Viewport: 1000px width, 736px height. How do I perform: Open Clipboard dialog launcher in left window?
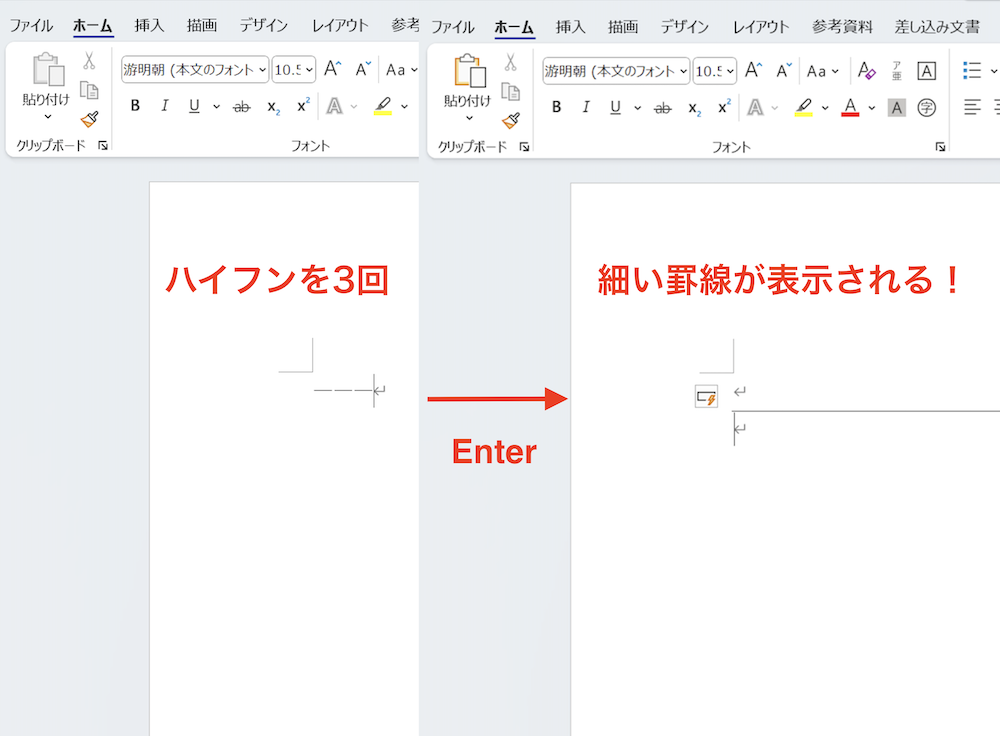(103, 145)
